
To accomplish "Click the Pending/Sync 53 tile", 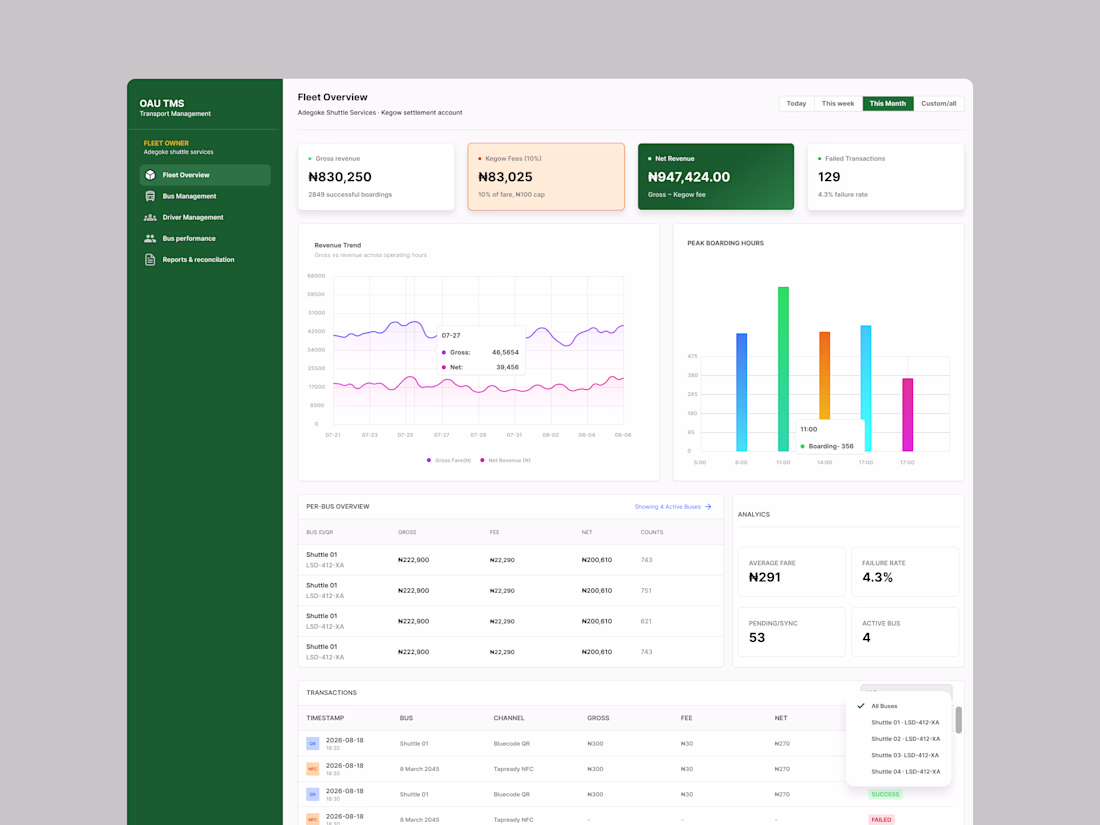I will pos(791,632).
